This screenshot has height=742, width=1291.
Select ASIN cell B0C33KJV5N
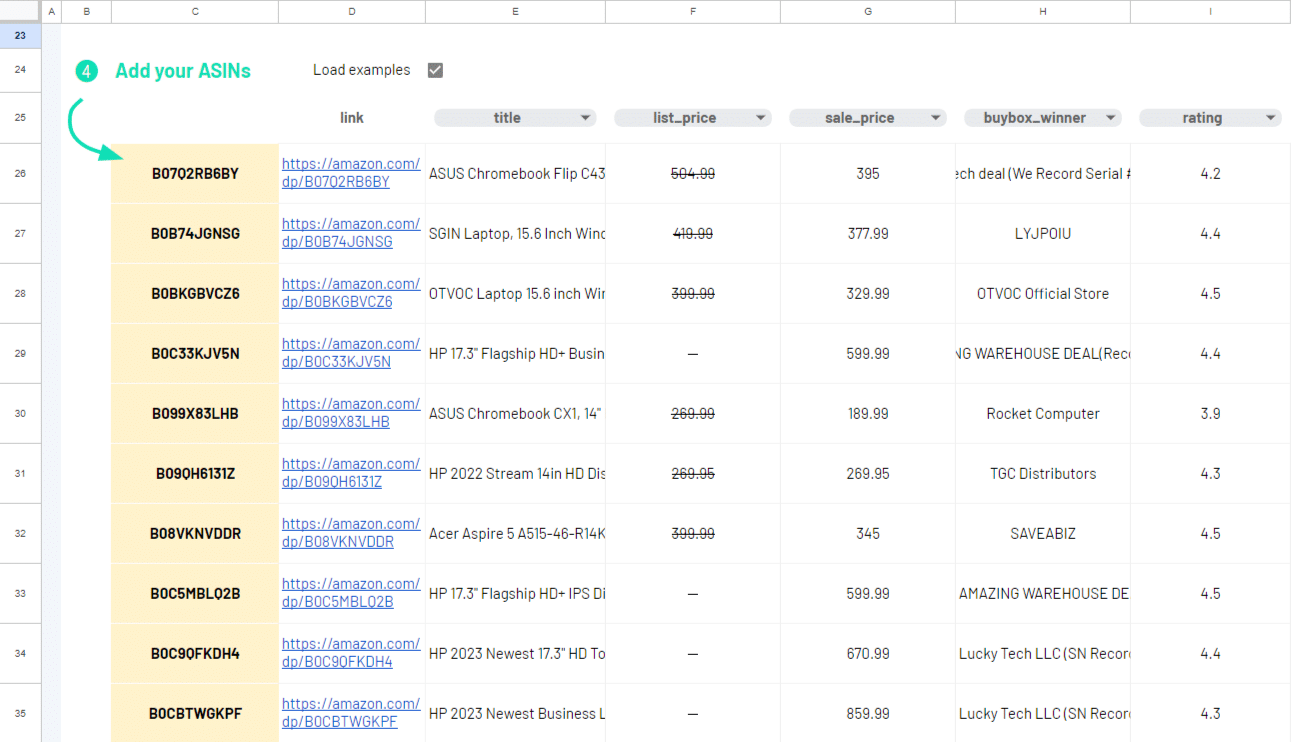(x=195, y=354)
